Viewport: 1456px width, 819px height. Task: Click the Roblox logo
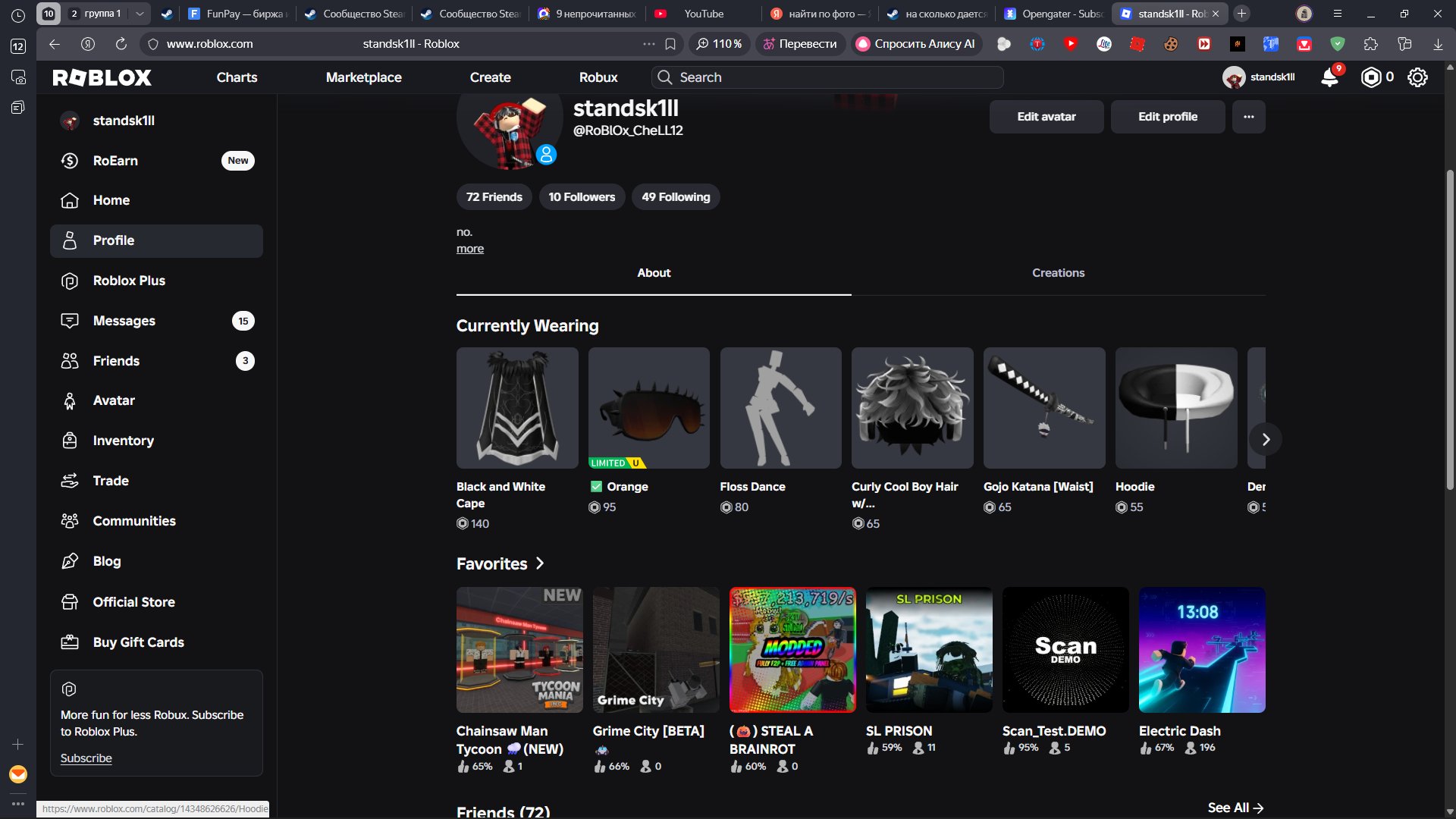tap(102, 77)
